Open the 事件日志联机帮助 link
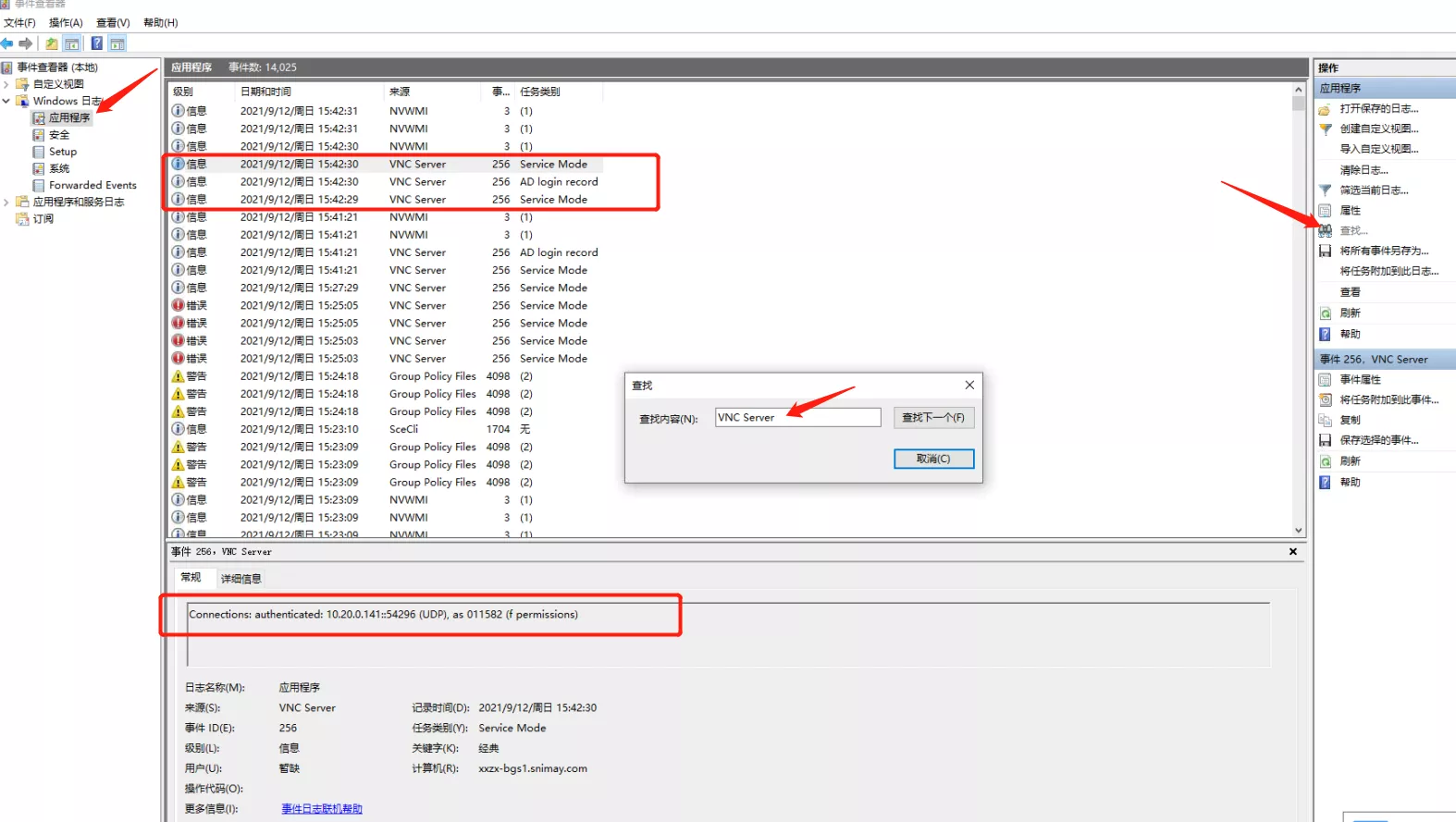The image size is (1456, 822). click(322, 809)
